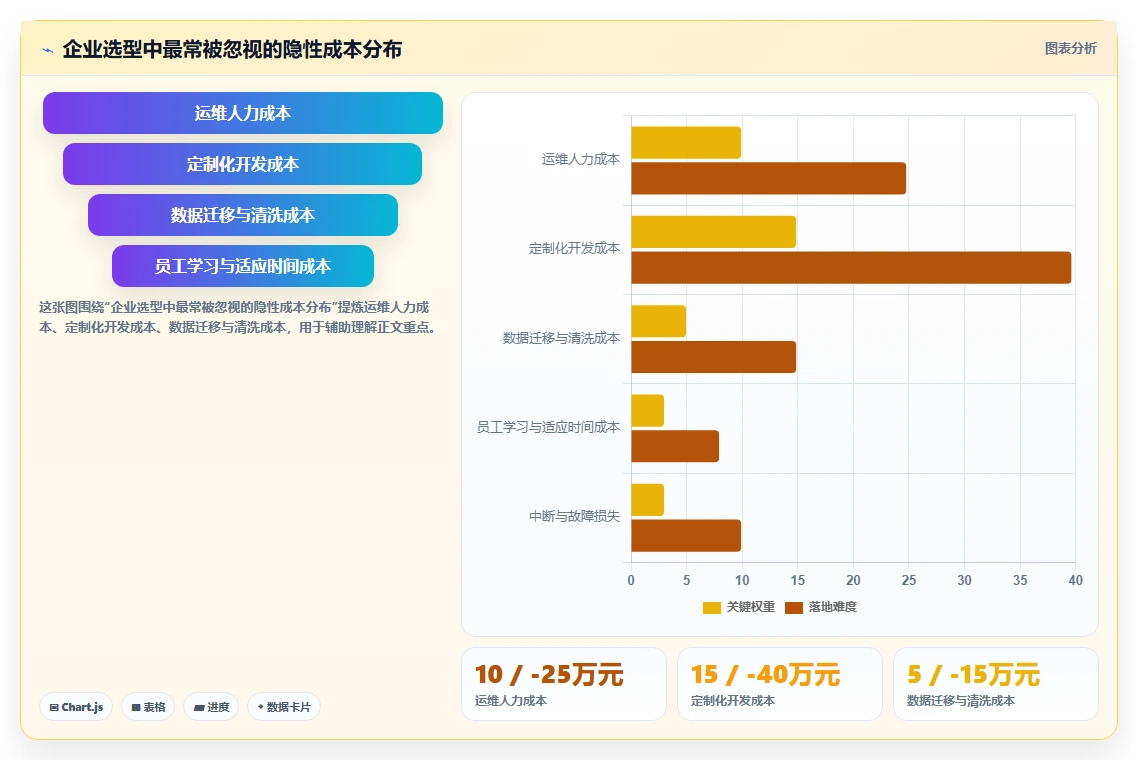Image resolution: width=1138 pixels, height=760 pixels.
Task: Click the 表格 tag chip
Action: (x=148, y=707)
